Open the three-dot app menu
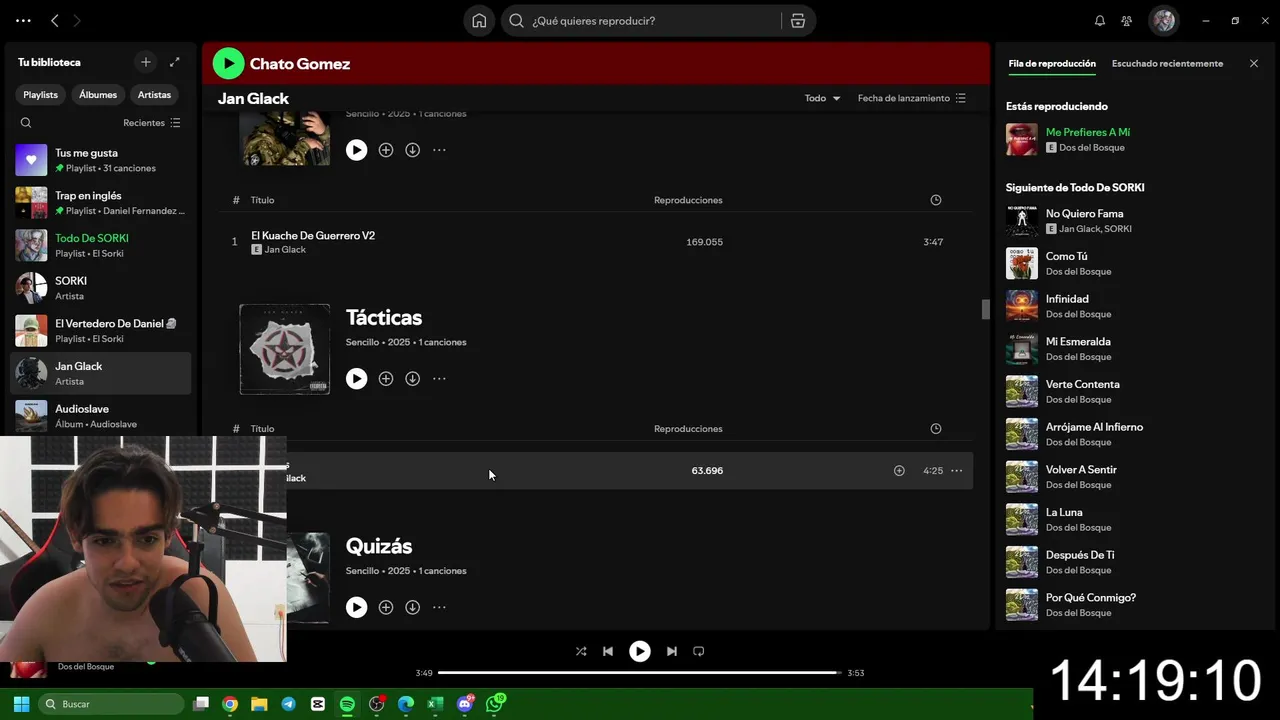The image size is (1280, 720). (23, 21)
